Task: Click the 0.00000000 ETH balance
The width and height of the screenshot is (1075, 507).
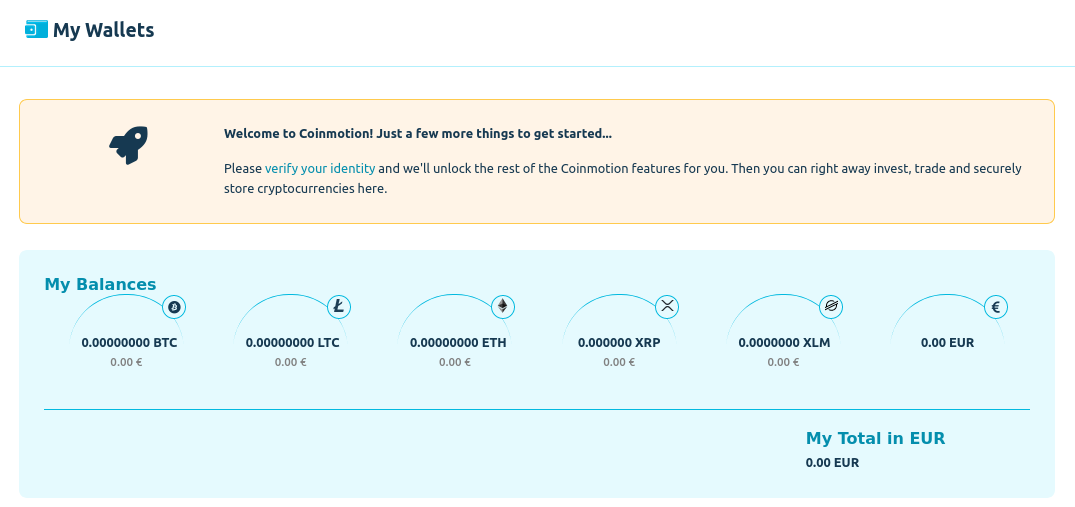Action: (458, 343)
